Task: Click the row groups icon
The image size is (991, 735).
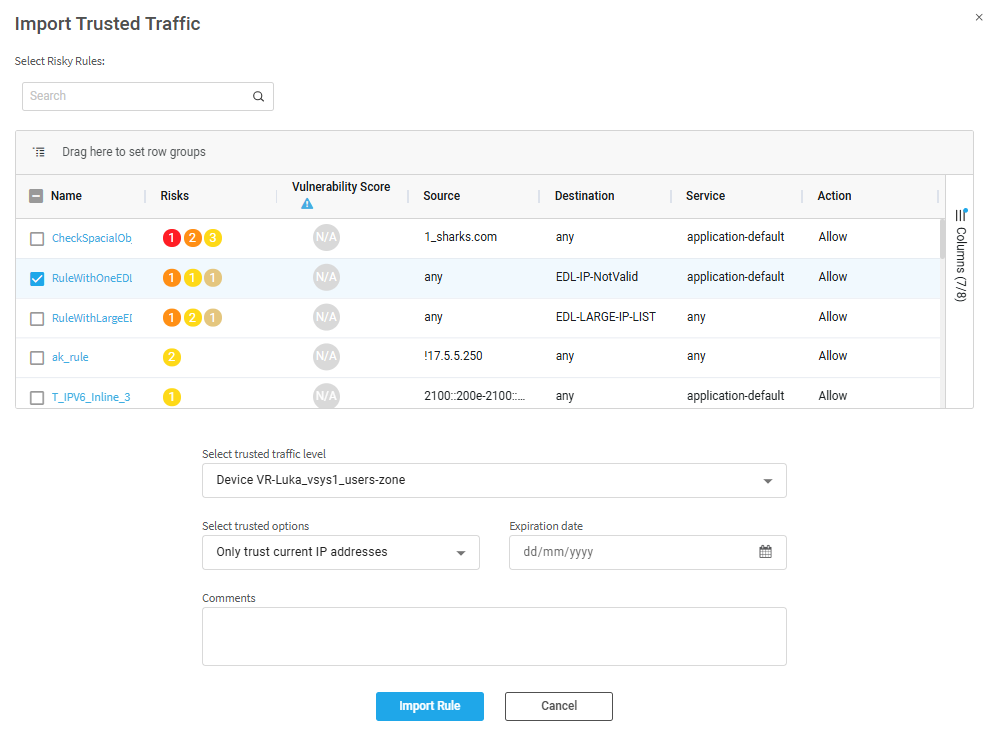Action: (x=39, y=152)
